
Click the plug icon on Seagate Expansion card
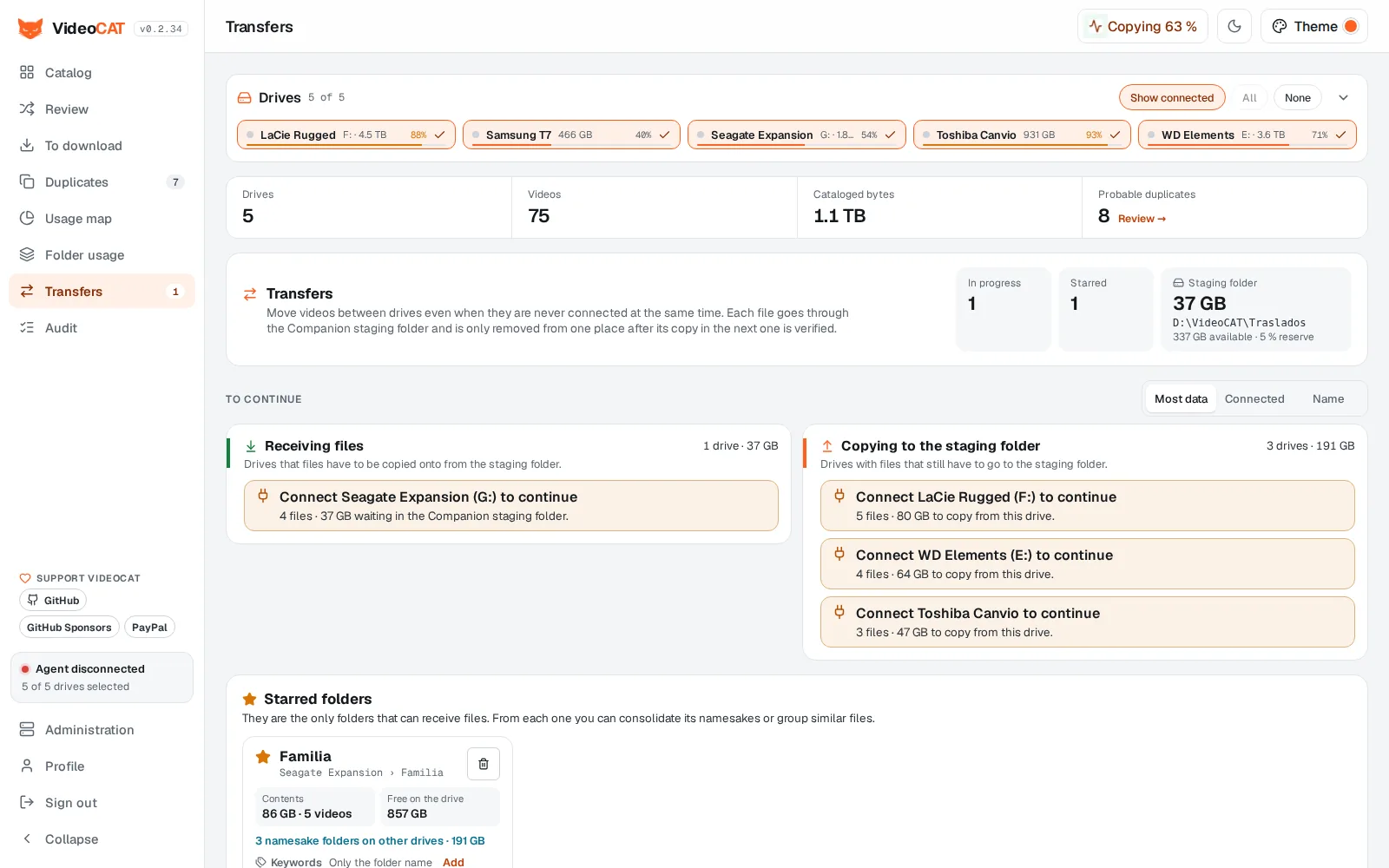(x=263, y=496)
